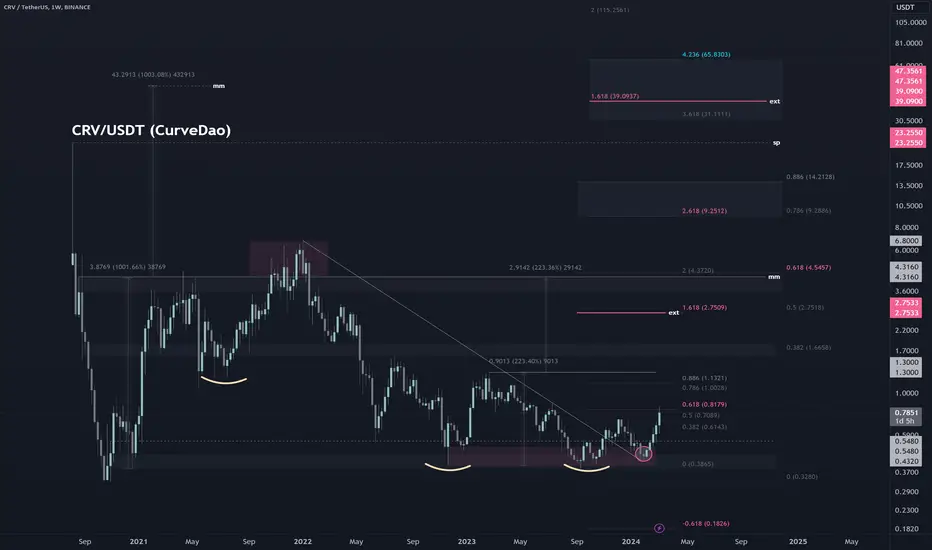Click the purple lightning event icon
The width and height of the screenshot is (932, 550).
click(659, 528)
